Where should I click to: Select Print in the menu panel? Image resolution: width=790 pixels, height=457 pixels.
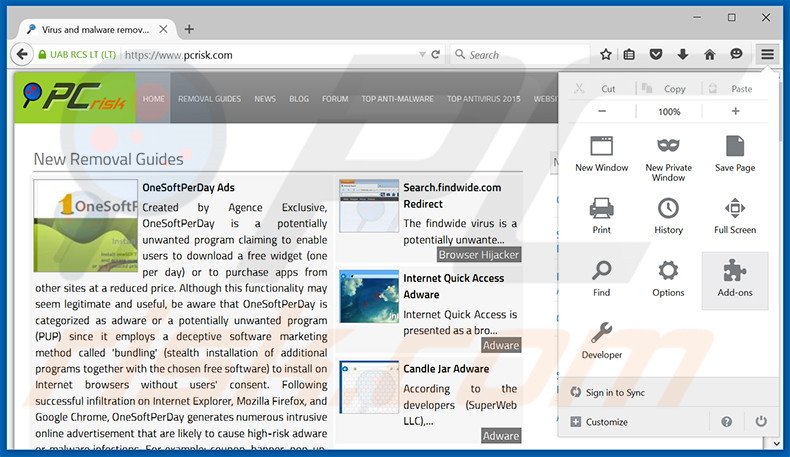click(602, 216)
